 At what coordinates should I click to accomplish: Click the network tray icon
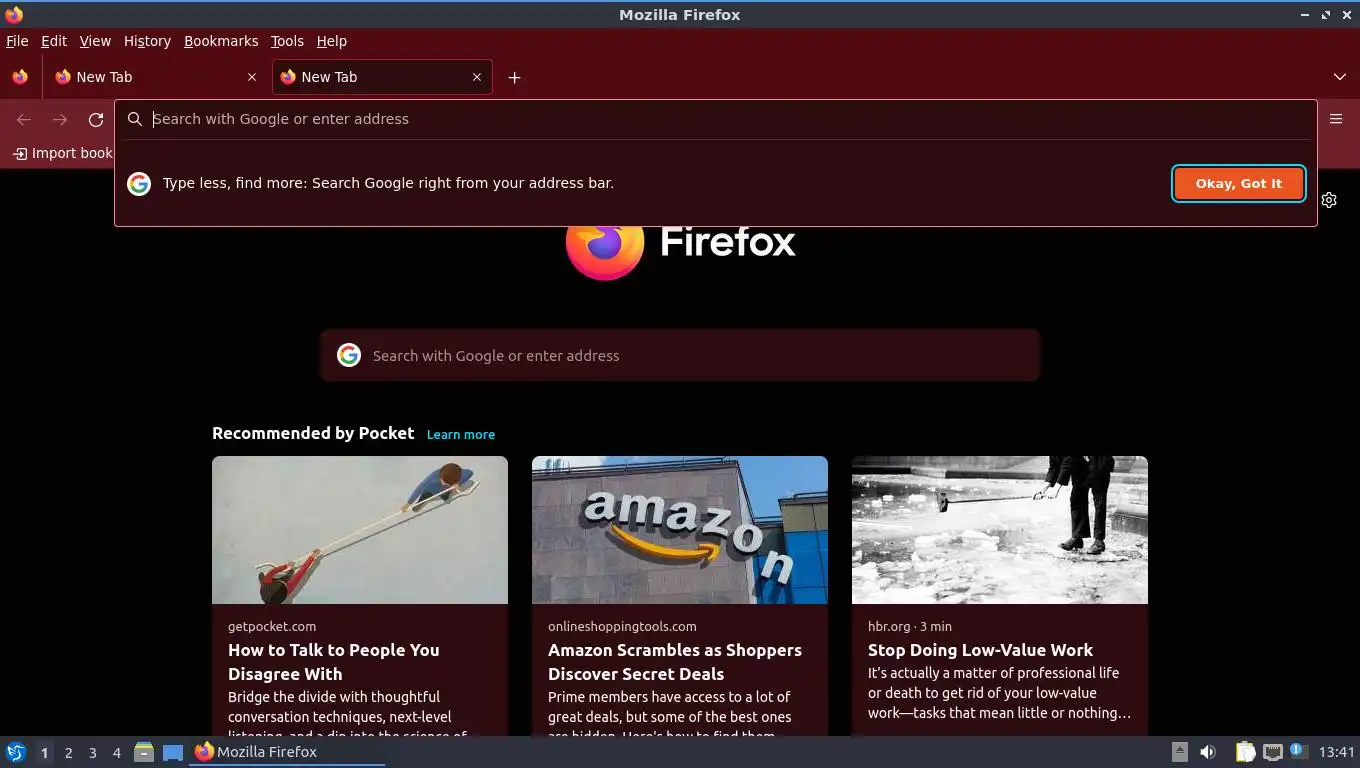[1273, 752]
